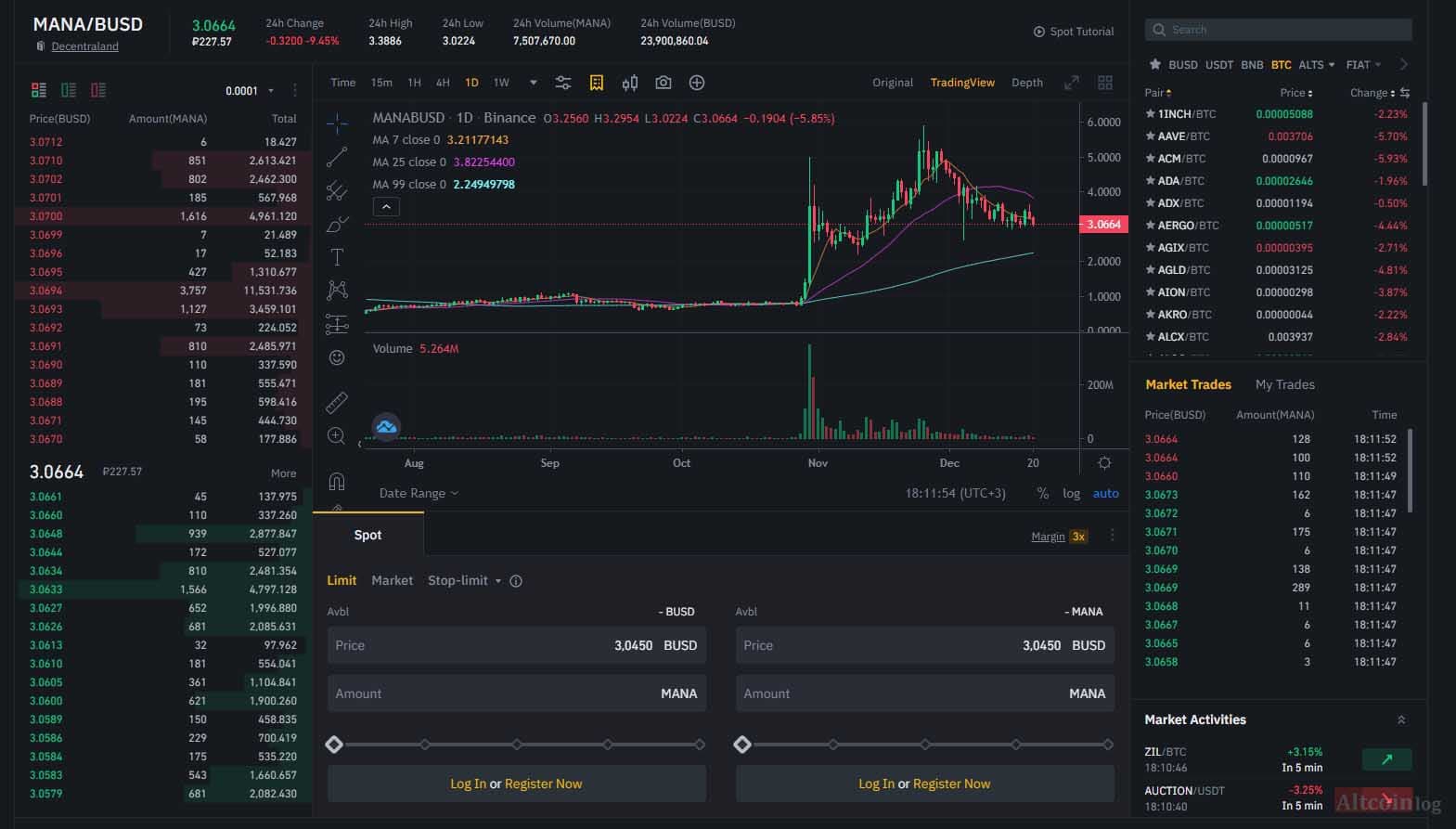The height and width of the screenshot is (829, 1456).
Task: Activate the zoom-in magnifier tool
Action: click(337, 436)
